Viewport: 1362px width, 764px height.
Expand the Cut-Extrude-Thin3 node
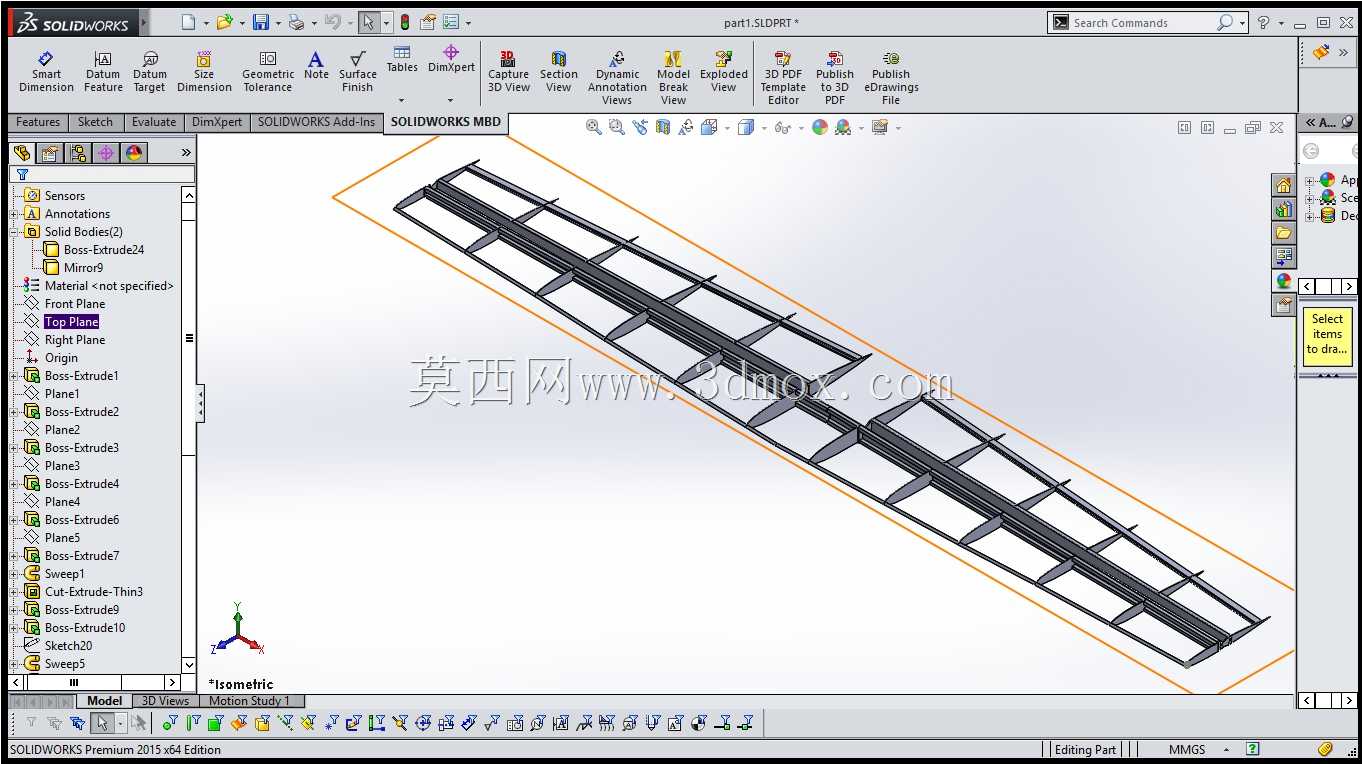[x=14, y=592]
